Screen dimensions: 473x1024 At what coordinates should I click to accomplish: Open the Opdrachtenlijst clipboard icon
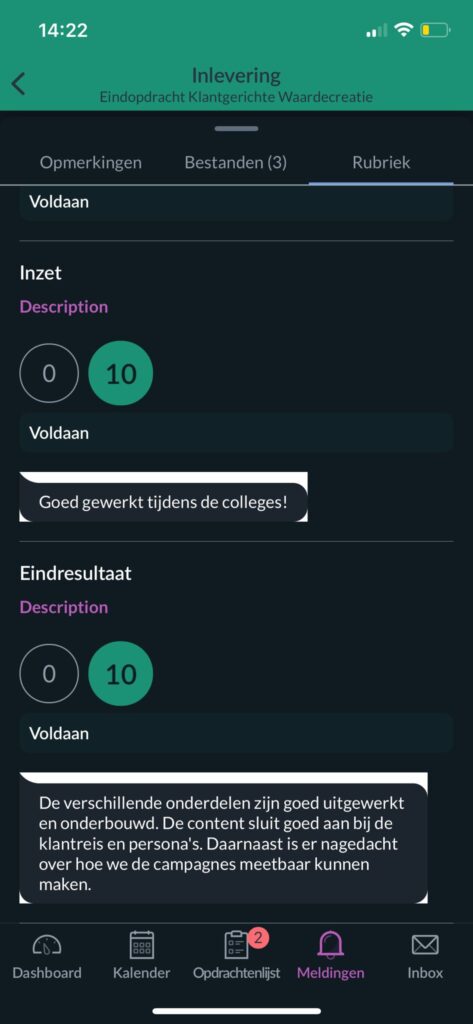[236, 945]
